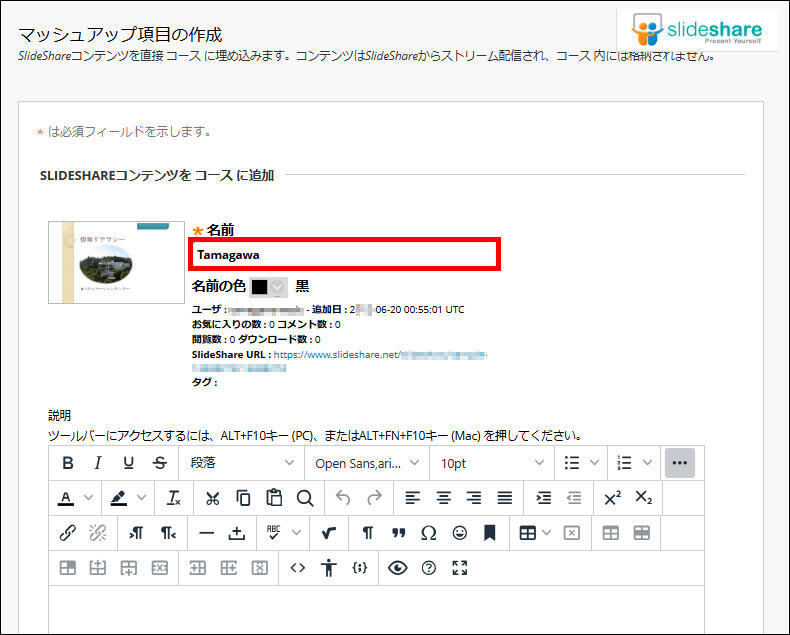Align text right
790x635 pixels.
(x=474, y=498)
